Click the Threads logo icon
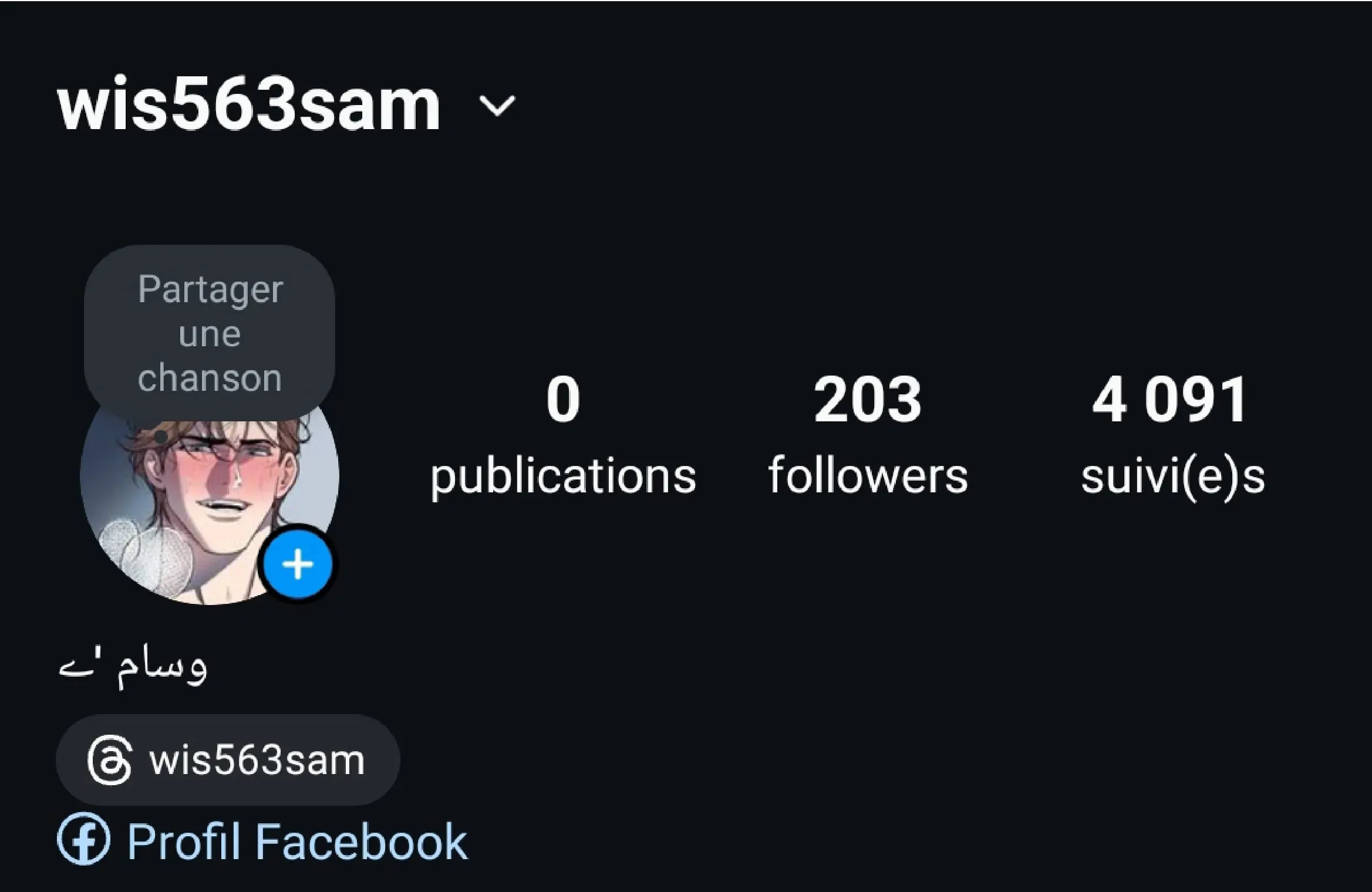This screenshot has height=892, width=1372. click(x=109, y=760)
